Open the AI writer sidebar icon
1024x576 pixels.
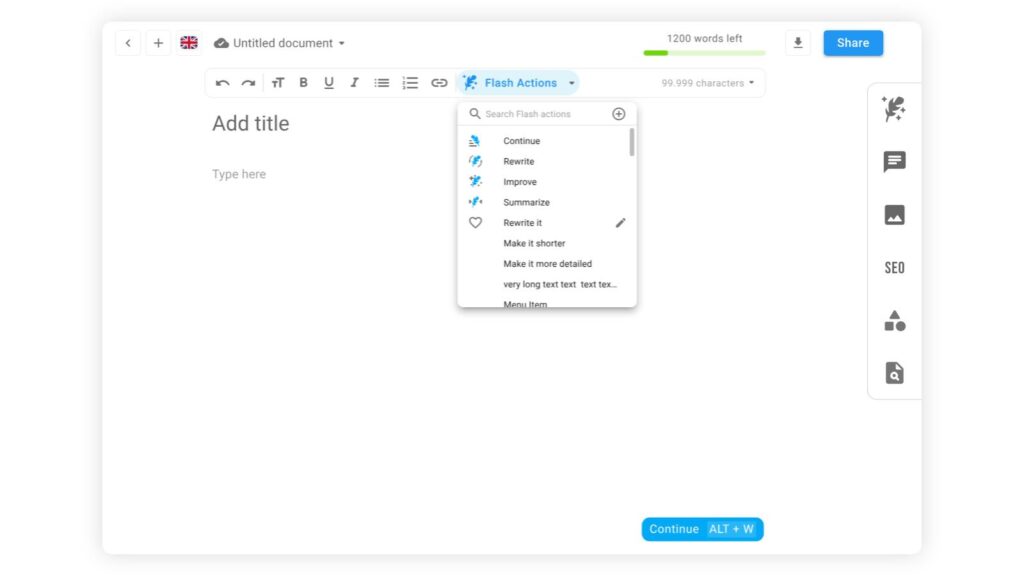pyautogui.click(x=894, y=109)
